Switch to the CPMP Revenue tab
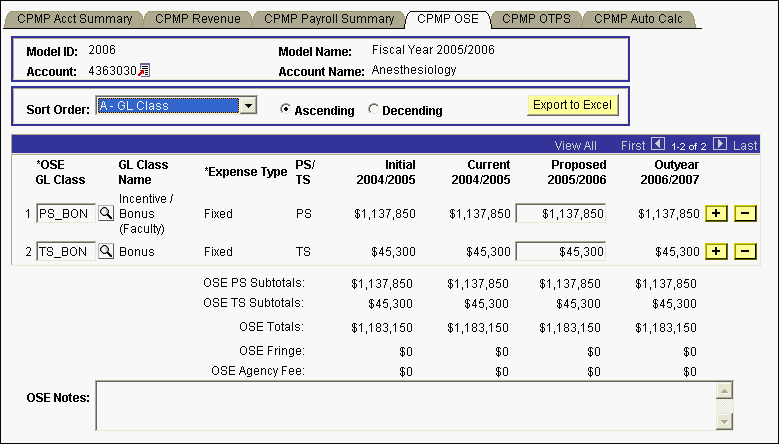779x444 pixels. click(x=194, y=18)
